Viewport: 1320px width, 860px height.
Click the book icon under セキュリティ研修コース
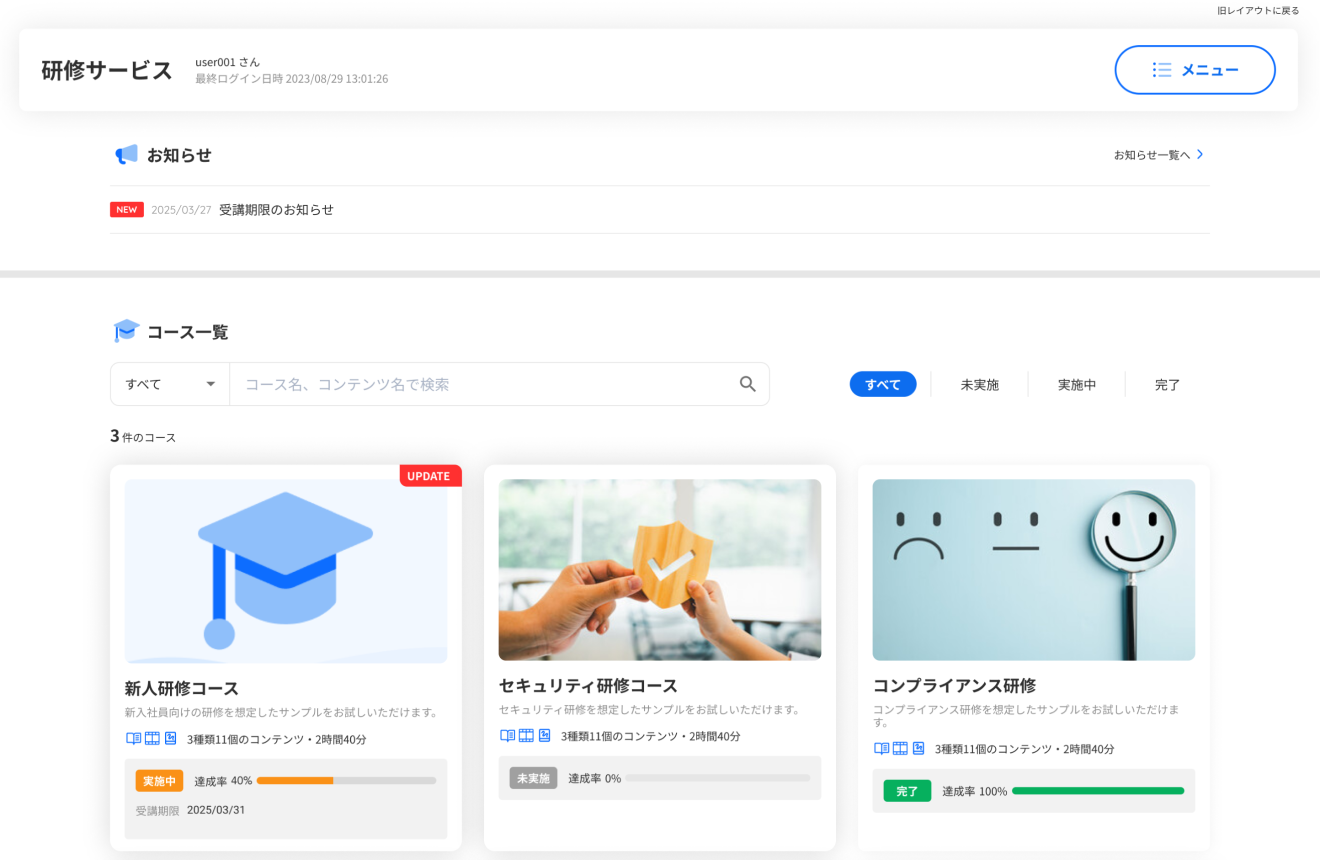pyautogui.click(x=507, y=735)
